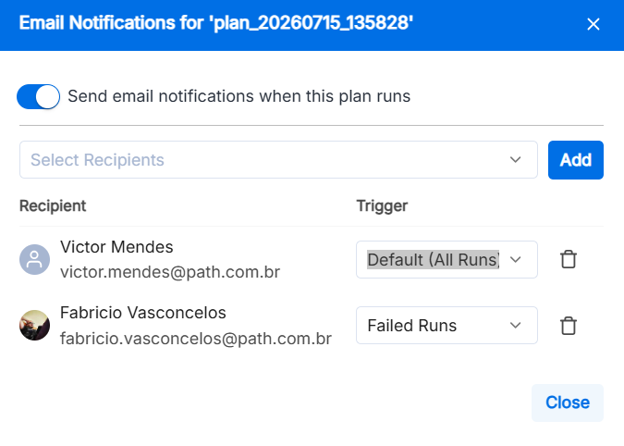This screenshot has width=624, height=446.
Task: Select the name Victor Mendes in the list
Action: (117, 247)
